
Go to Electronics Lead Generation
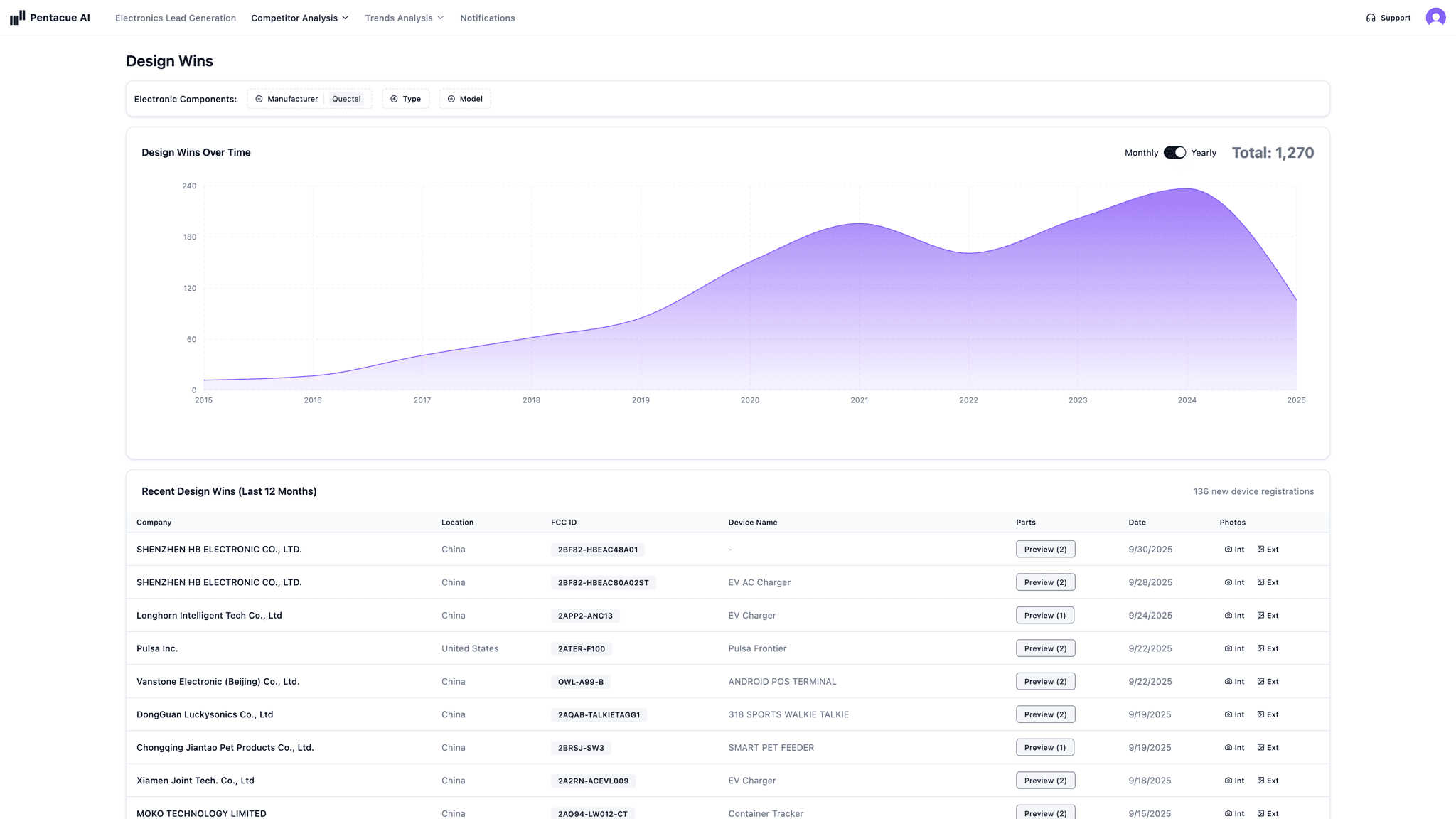175,18
